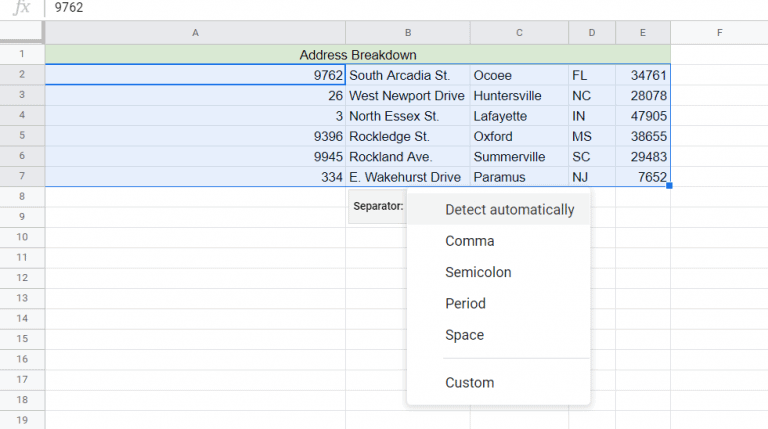Click the Address Breakdown title cell
Screen dimensions: 768x429
[357, 55]
